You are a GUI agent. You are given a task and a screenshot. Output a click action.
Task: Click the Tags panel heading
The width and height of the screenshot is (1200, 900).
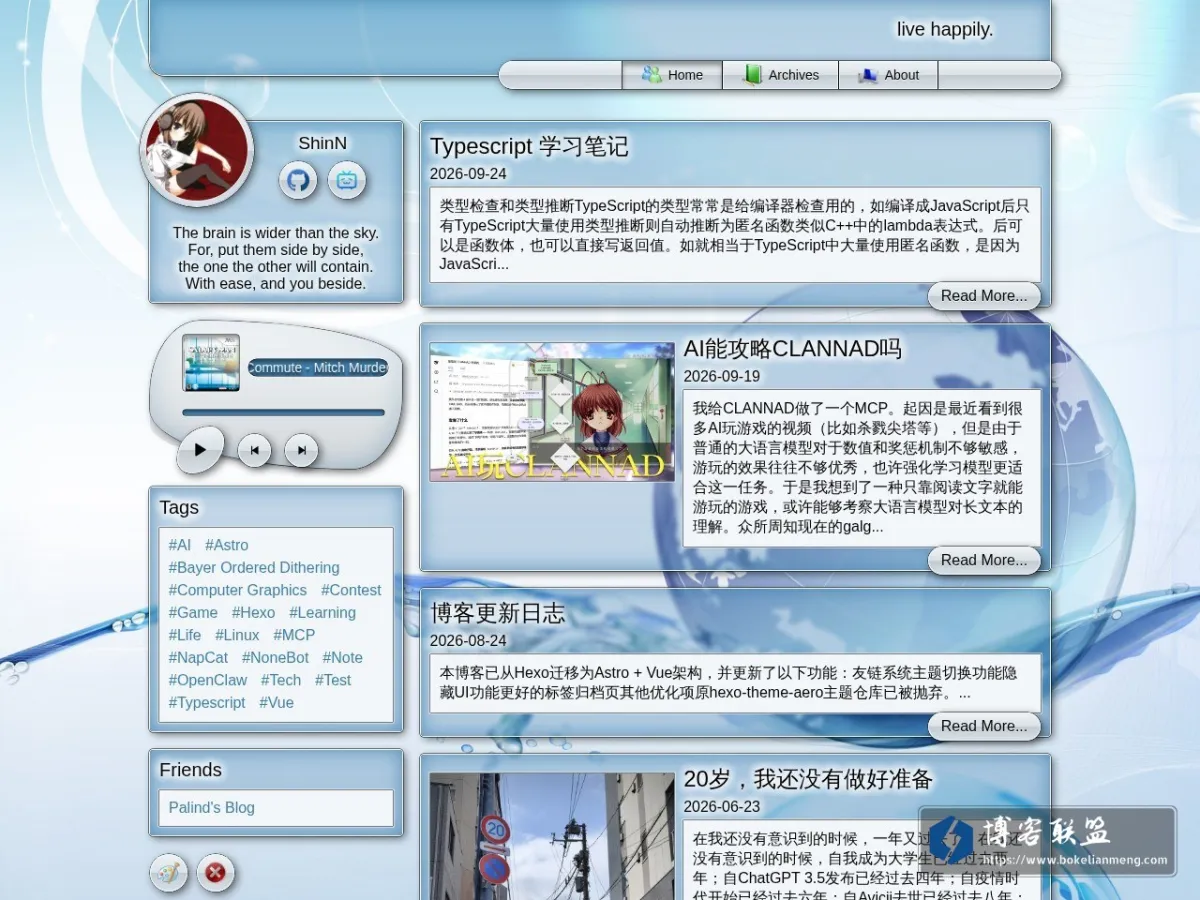(179, 508)
